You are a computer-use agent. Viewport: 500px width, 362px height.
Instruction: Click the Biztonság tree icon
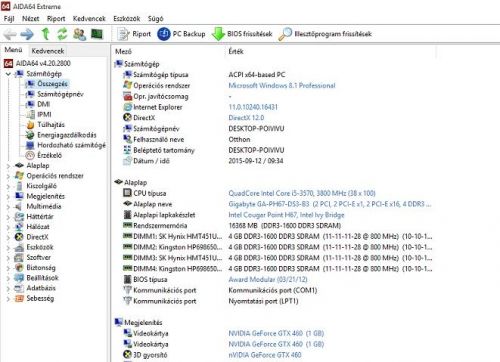coord(19,268)
